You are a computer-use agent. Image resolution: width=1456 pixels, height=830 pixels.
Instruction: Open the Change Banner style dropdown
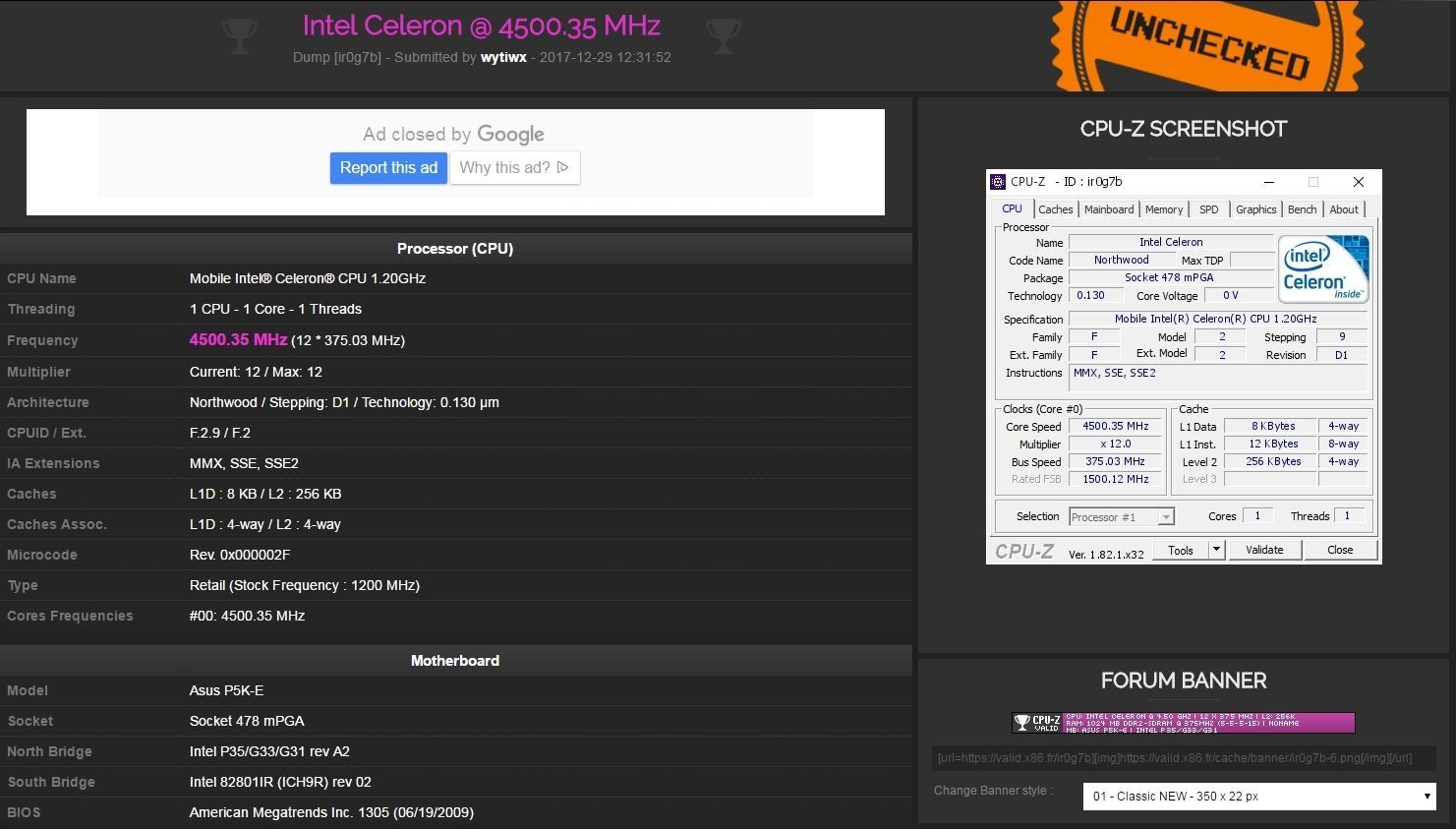1259,797
